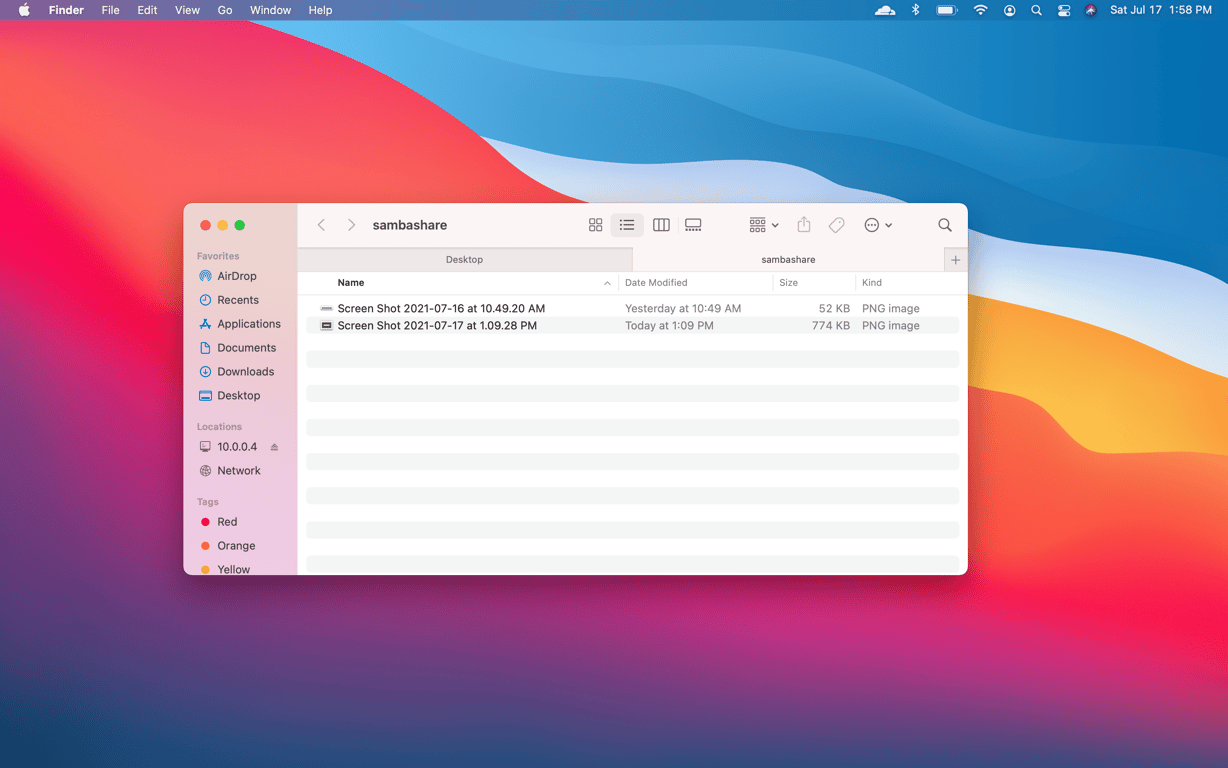Go forward with the right chevron
The image size is (1228, 768).
(x=351, y=225)
